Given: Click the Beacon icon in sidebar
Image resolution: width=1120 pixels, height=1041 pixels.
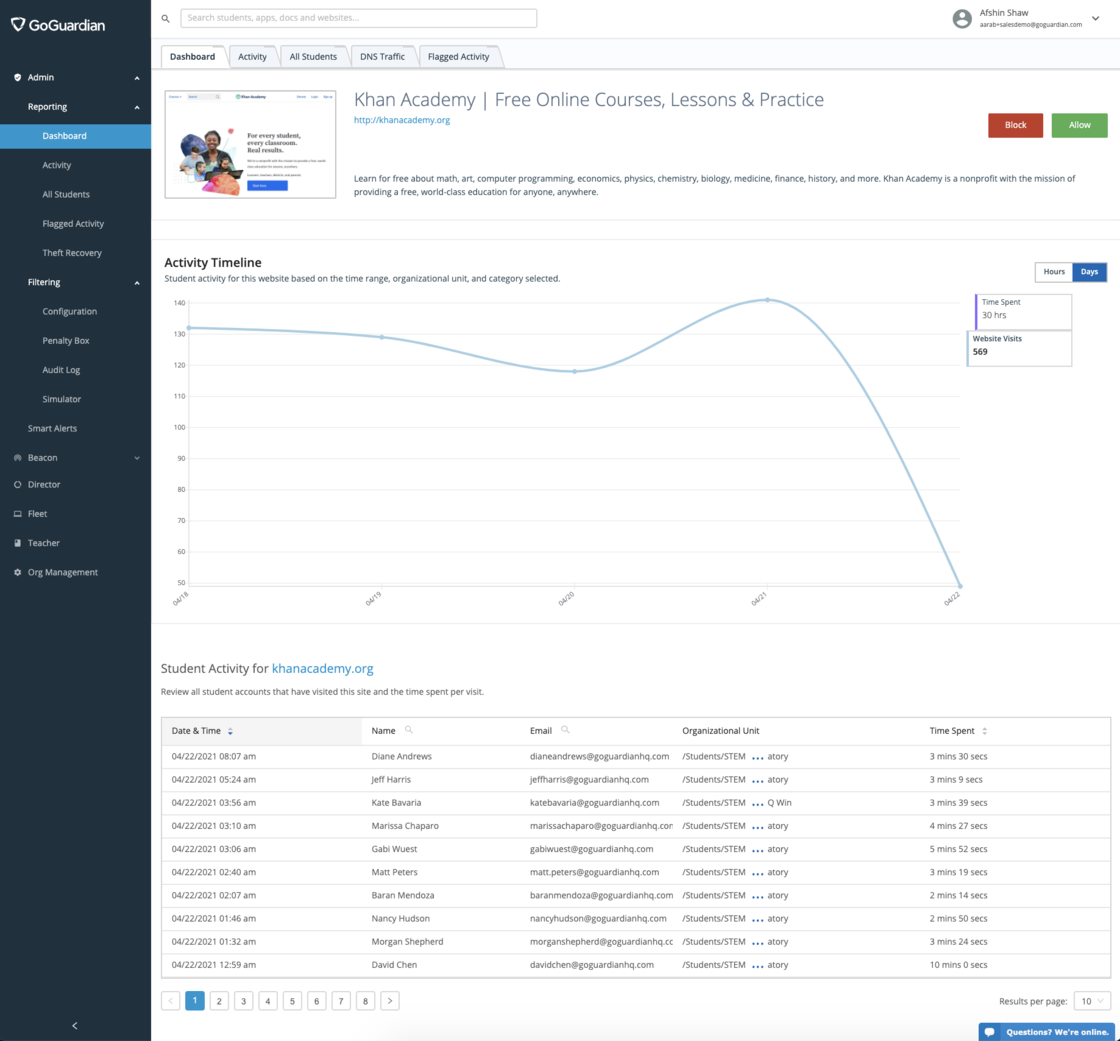Looking at the screenshot, I should coord(18,457).
